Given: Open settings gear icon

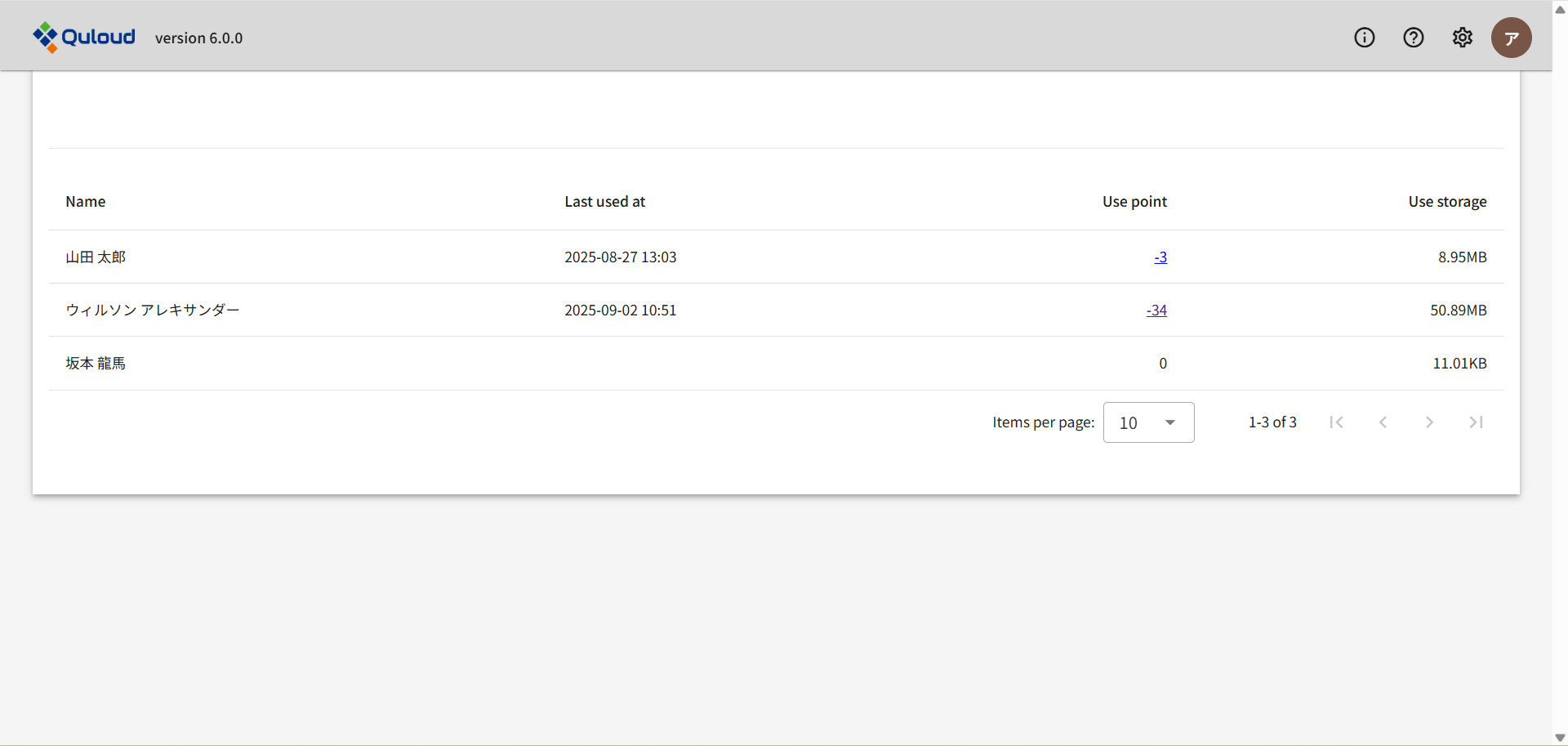Looking at the screenshot, I should click(x=1462, y=38).
